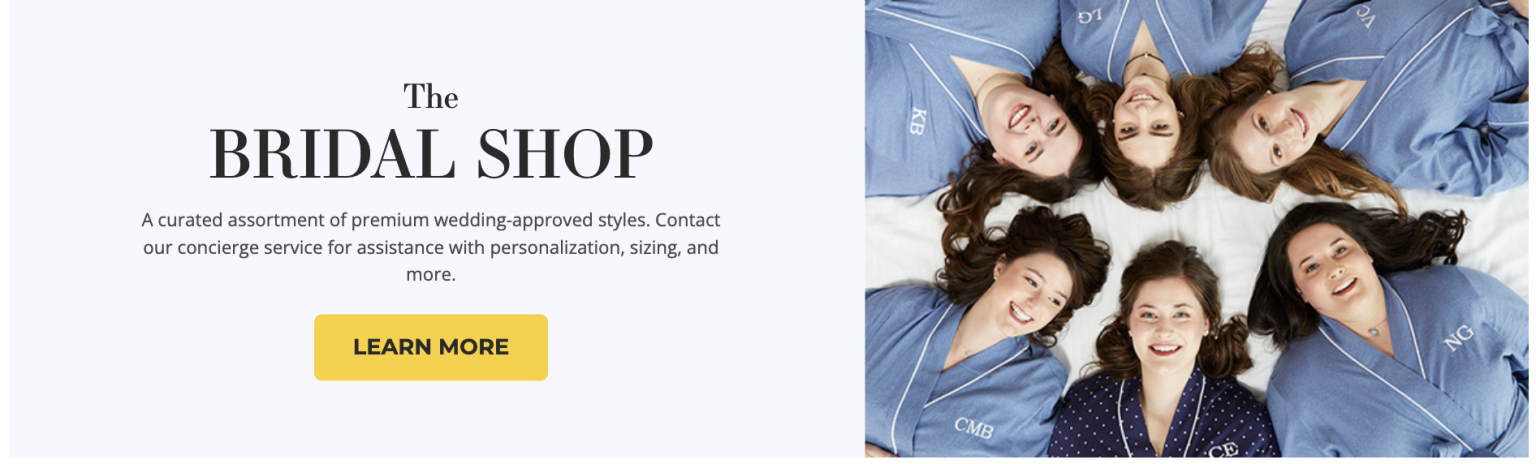Click the LG monogram on the robe
Image resolution: width=1536 pixels, height=464 pixels.
coord(1090,14)
